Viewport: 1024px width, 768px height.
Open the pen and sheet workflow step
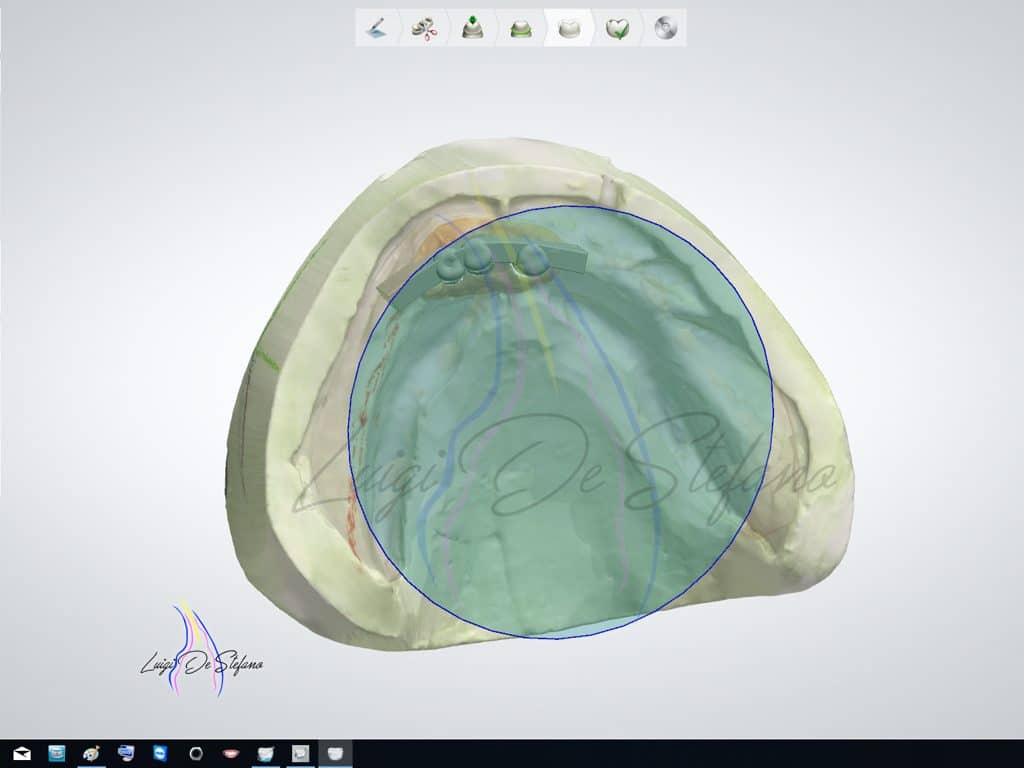(x=378, y=28)
